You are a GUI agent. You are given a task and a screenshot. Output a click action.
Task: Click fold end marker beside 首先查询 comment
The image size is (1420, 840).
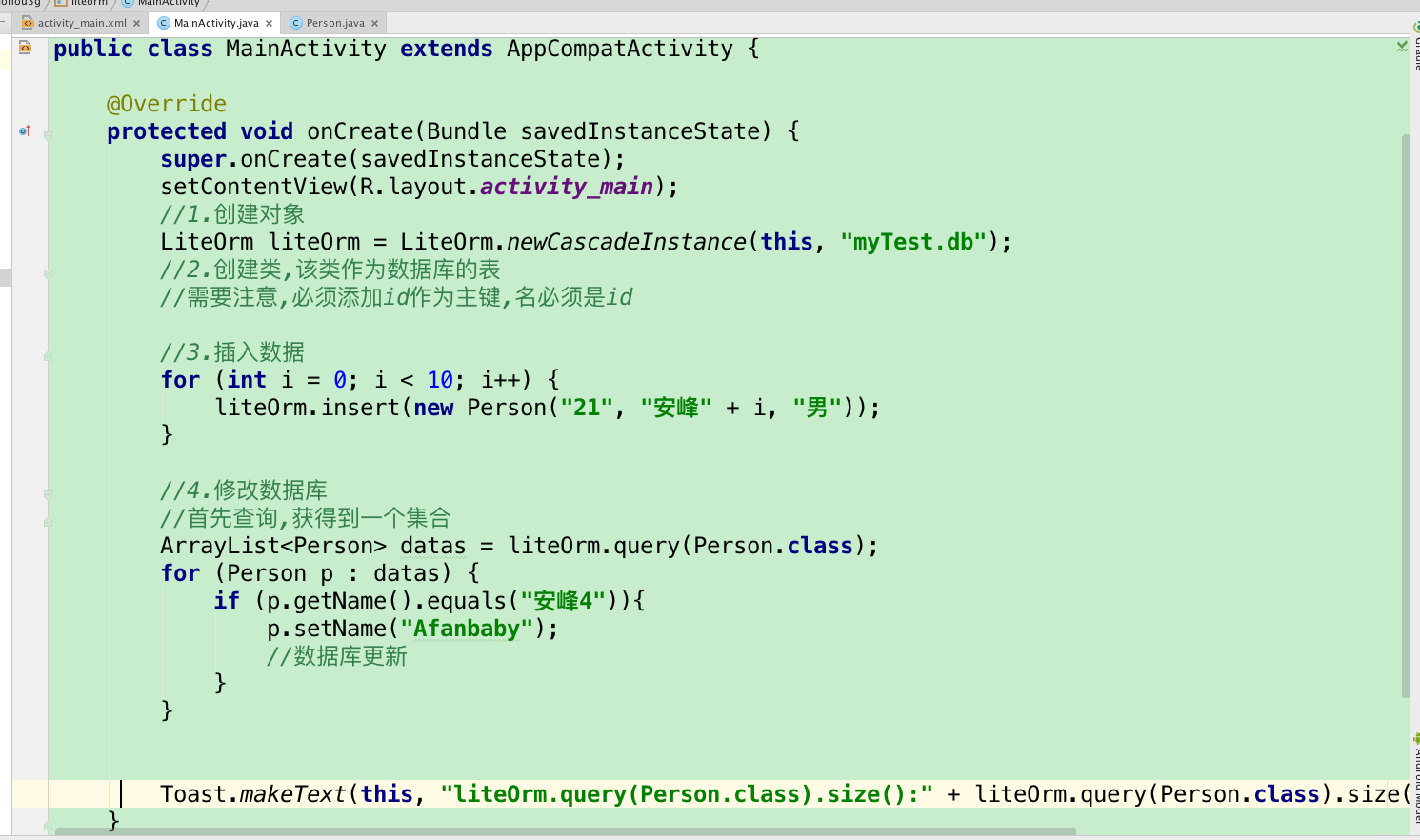[x=48, y=522]
